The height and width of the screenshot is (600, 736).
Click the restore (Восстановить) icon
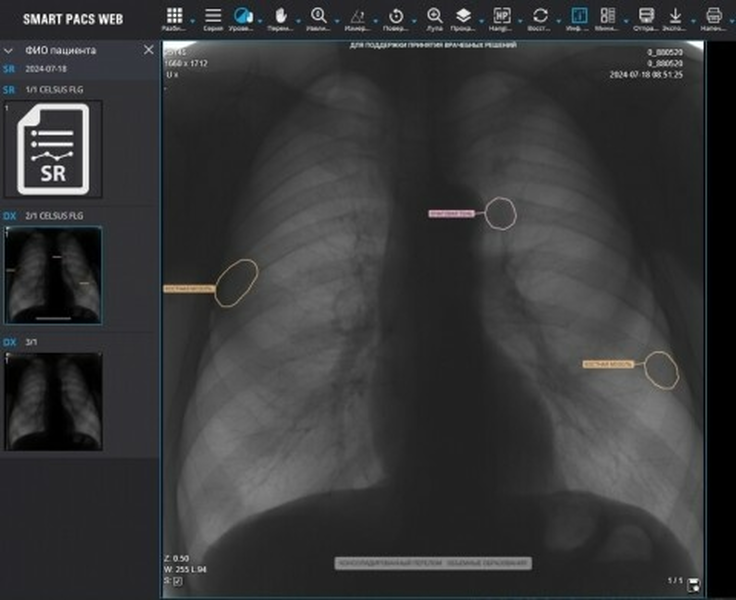(540, 16)
